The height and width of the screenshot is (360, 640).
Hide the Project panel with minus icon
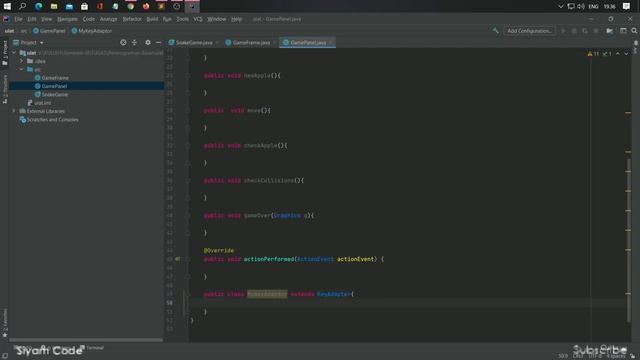(x=158, y=42)
